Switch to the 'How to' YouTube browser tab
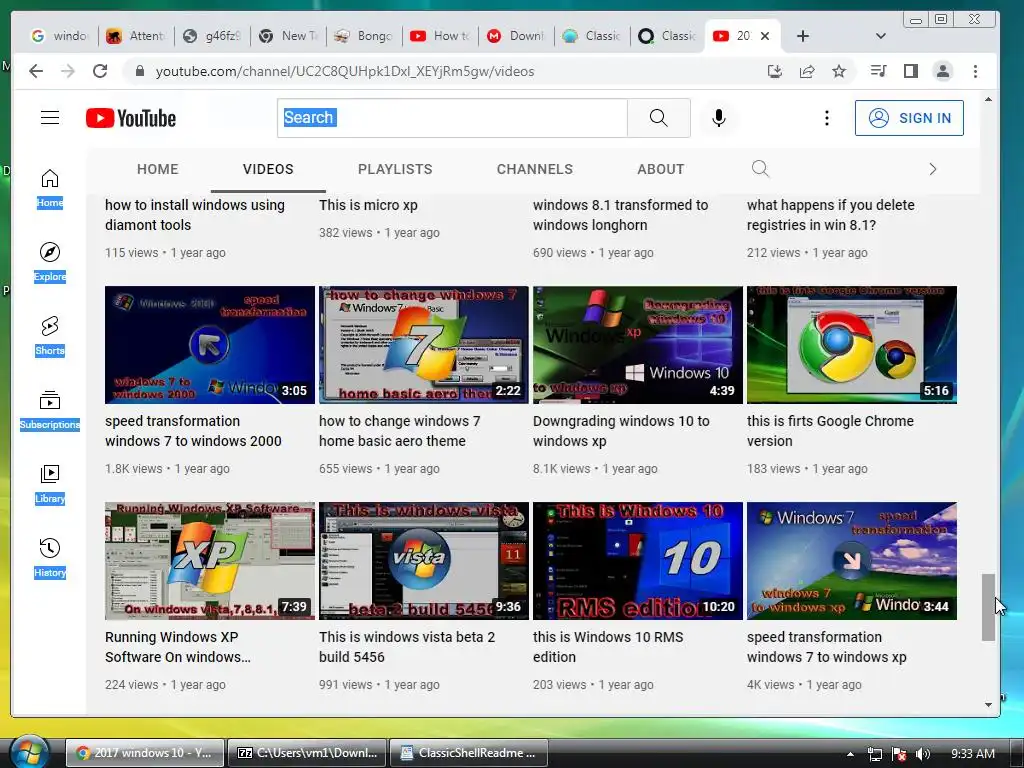 [440, 36]
